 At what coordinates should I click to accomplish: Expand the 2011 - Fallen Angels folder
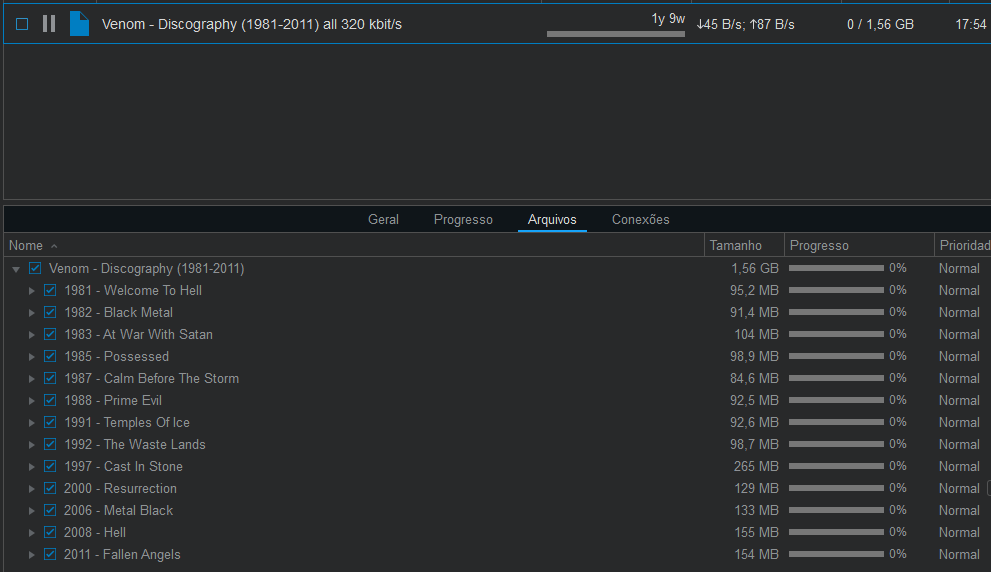point(31,555)
